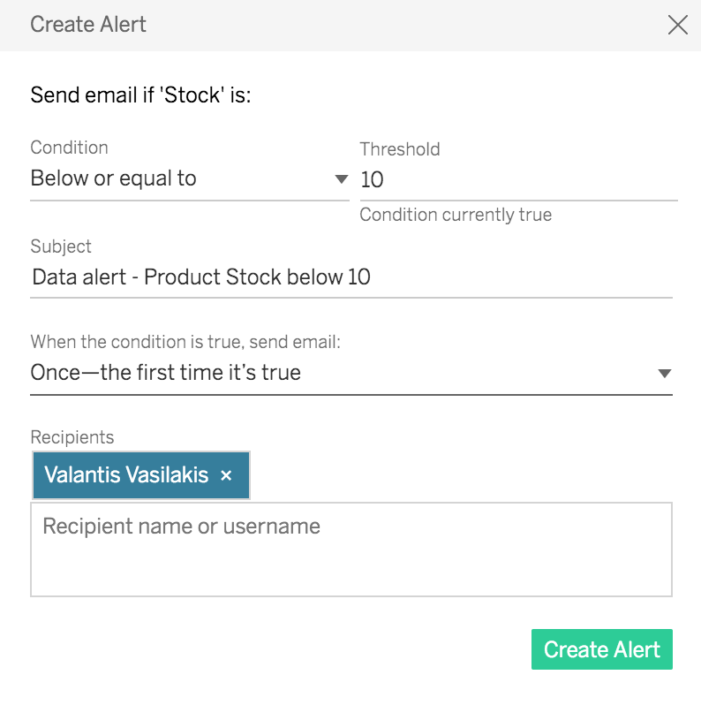Click 'When the condition is true, send email' label
The height and width of the screenshot is (705, 701).
185,342
